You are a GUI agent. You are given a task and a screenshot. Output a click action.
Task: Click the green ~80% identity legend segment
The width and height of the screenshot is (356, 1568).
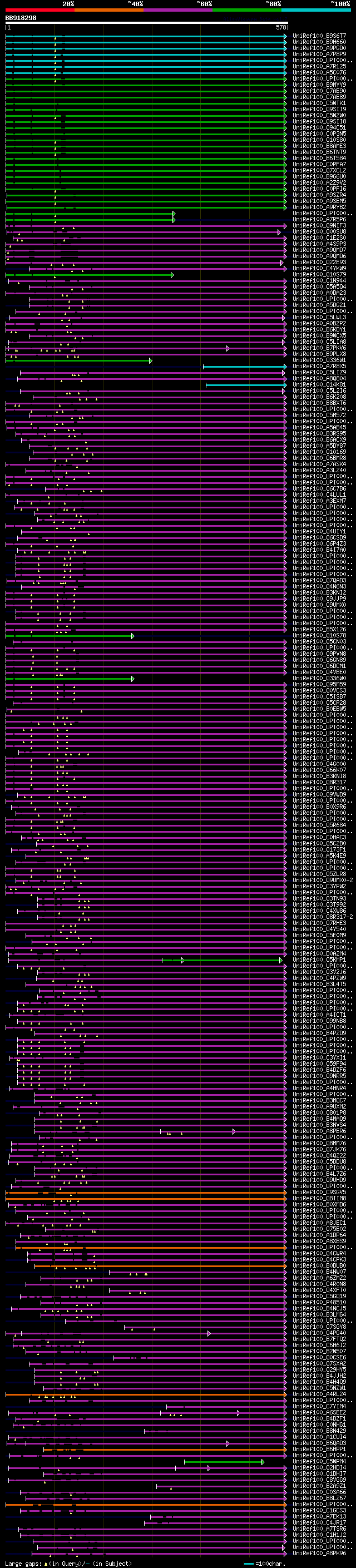(247, 10)
